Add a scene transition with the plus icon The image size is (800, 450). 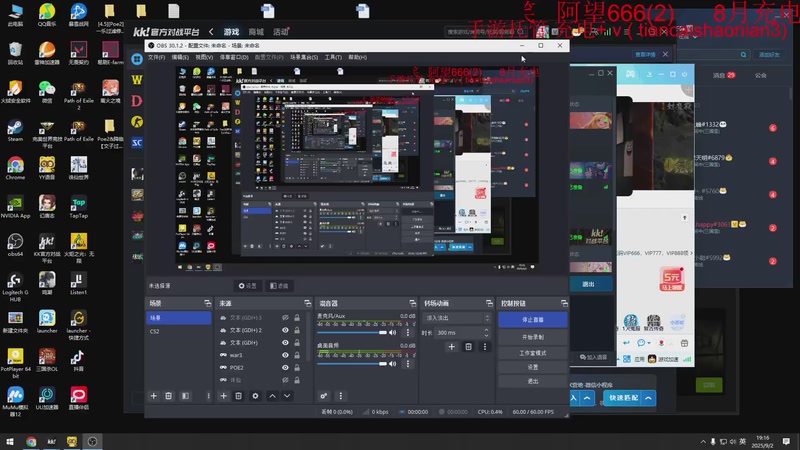tap(452, 347)
